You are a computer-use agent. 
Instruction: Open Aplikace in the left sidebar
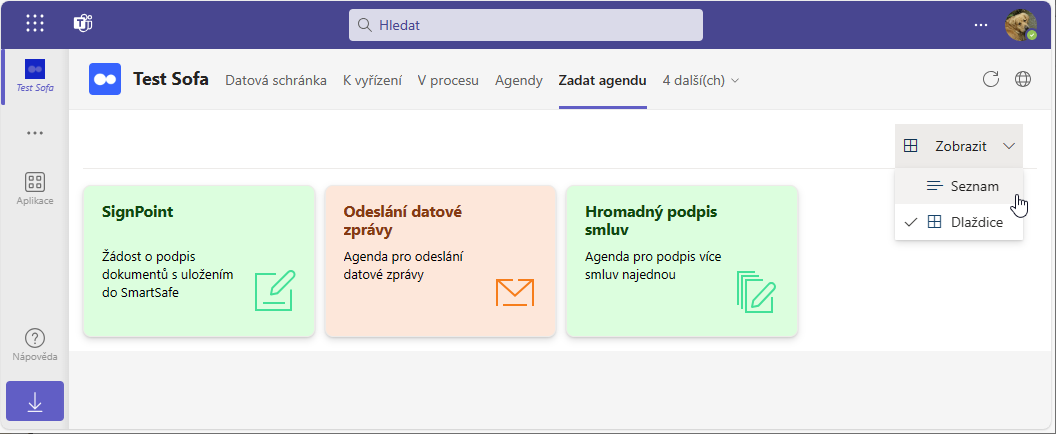tap(35, 188)
